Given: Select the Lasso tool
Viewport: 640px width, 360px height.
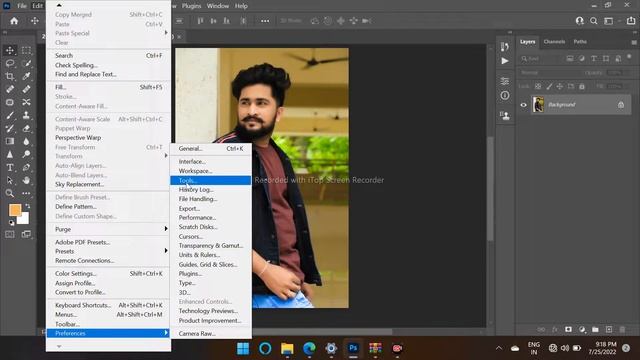Looking at the screenshot, I should [10, 63].
